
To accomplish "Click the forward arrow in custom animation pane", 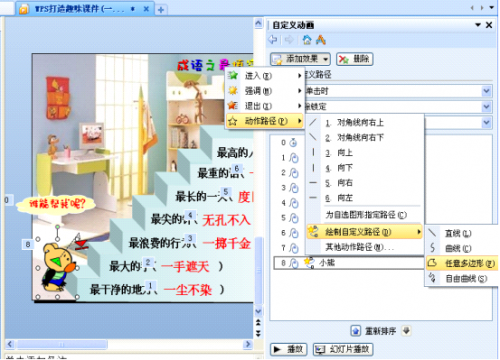I will point(289,40).
